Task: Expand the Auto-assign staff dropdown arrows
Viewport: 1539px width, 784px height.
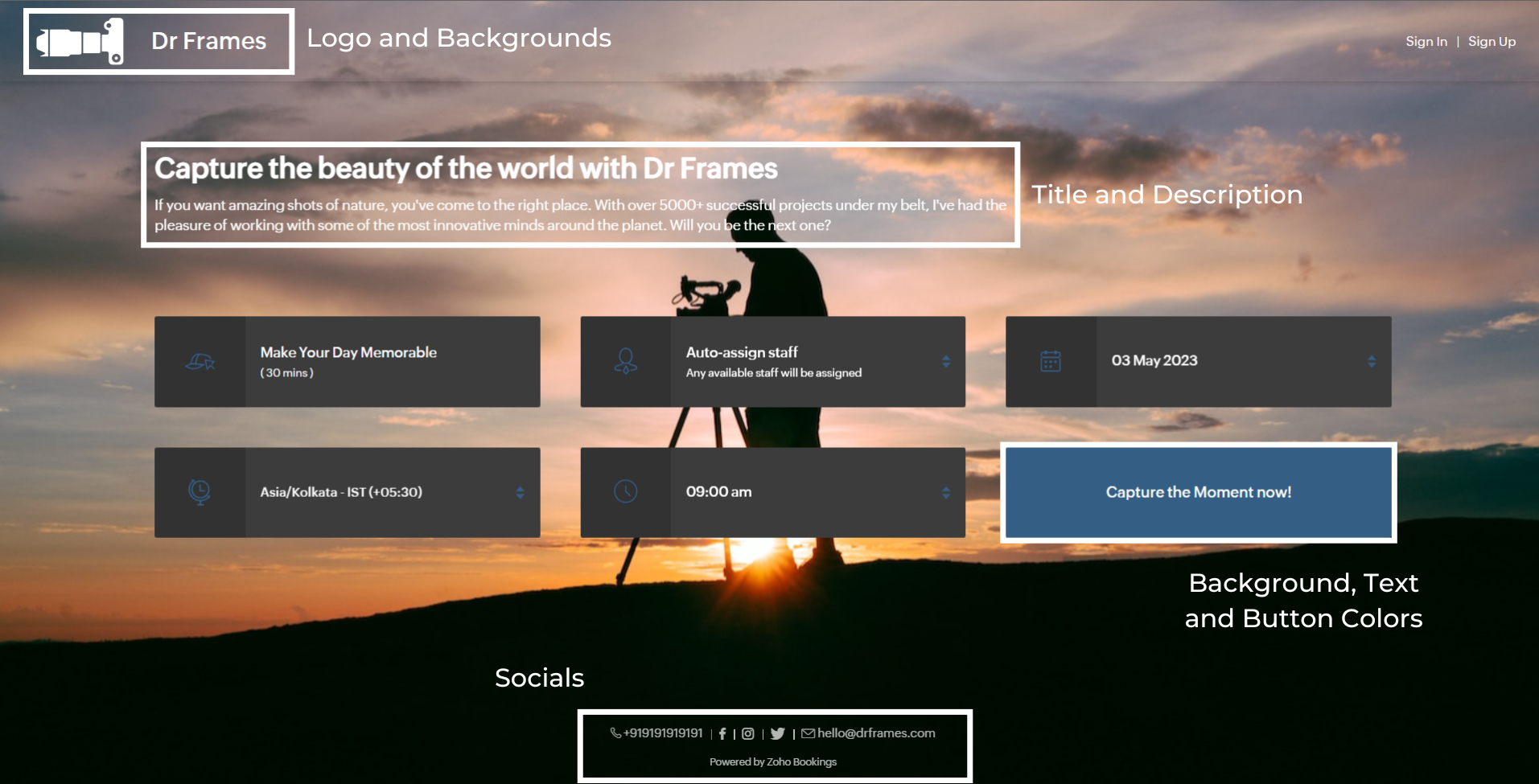Action: point(946,362)
